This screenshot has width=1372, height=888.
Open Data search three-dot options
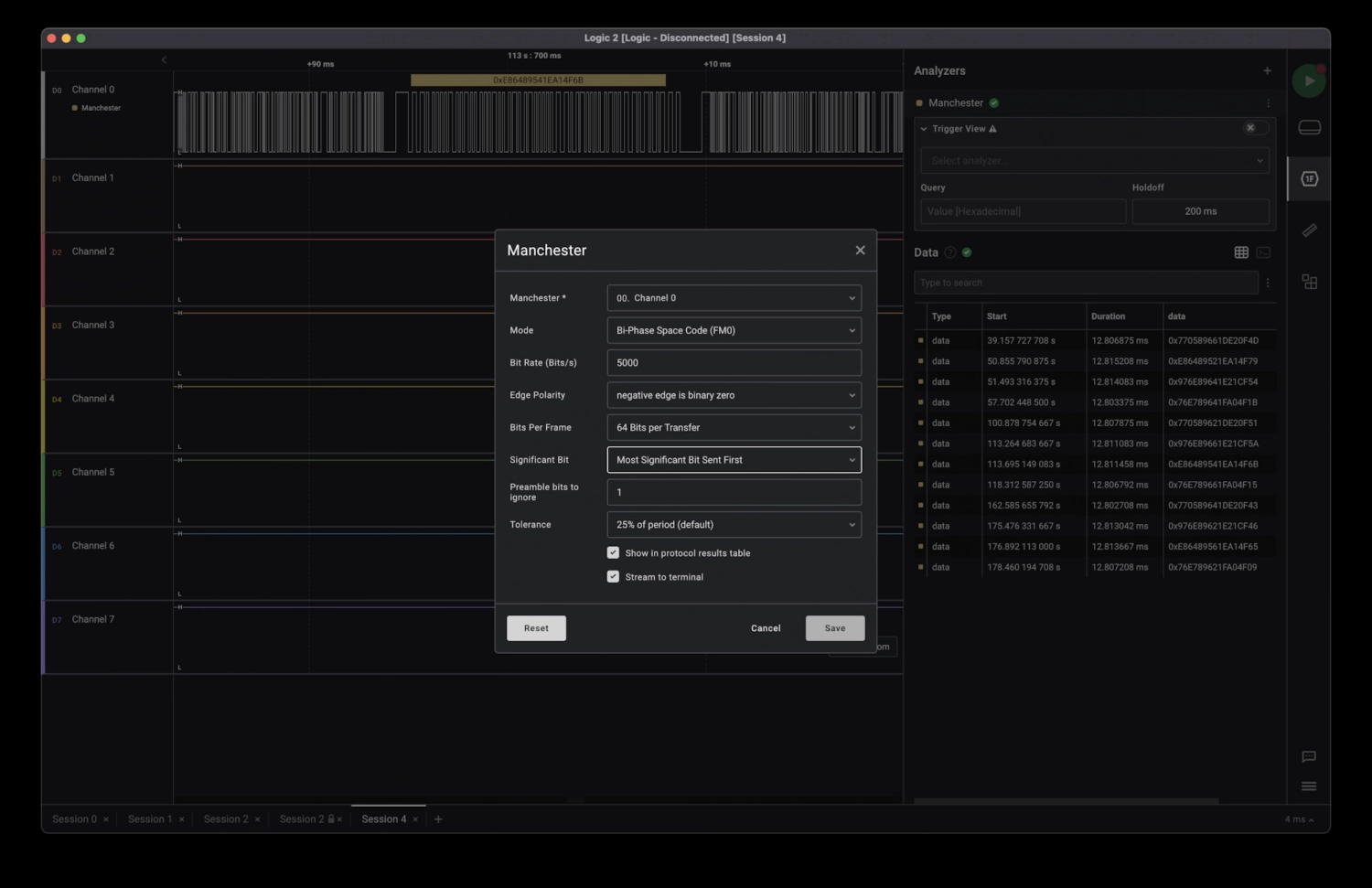(1268, 283)
